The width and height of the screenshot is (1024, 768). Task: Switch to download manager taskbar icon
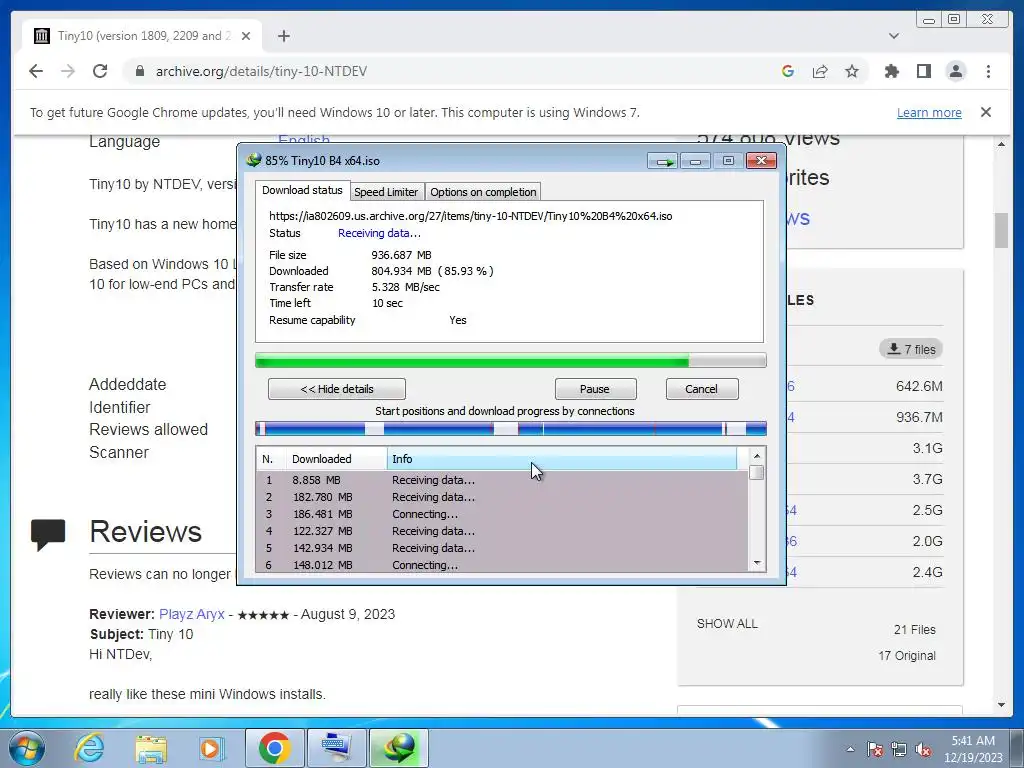click(x=399, y=748)
